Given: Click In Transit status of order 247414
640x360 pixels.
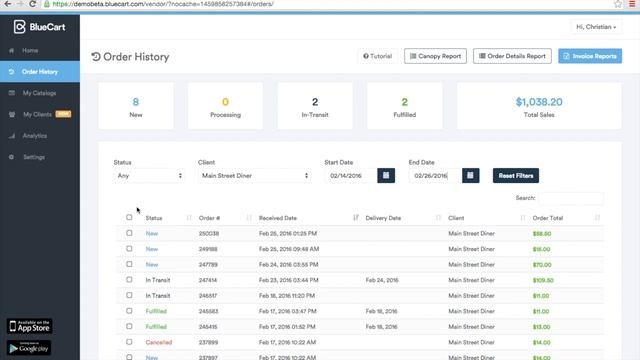Looking at the screenshot, I should click(x=158, y=280).
